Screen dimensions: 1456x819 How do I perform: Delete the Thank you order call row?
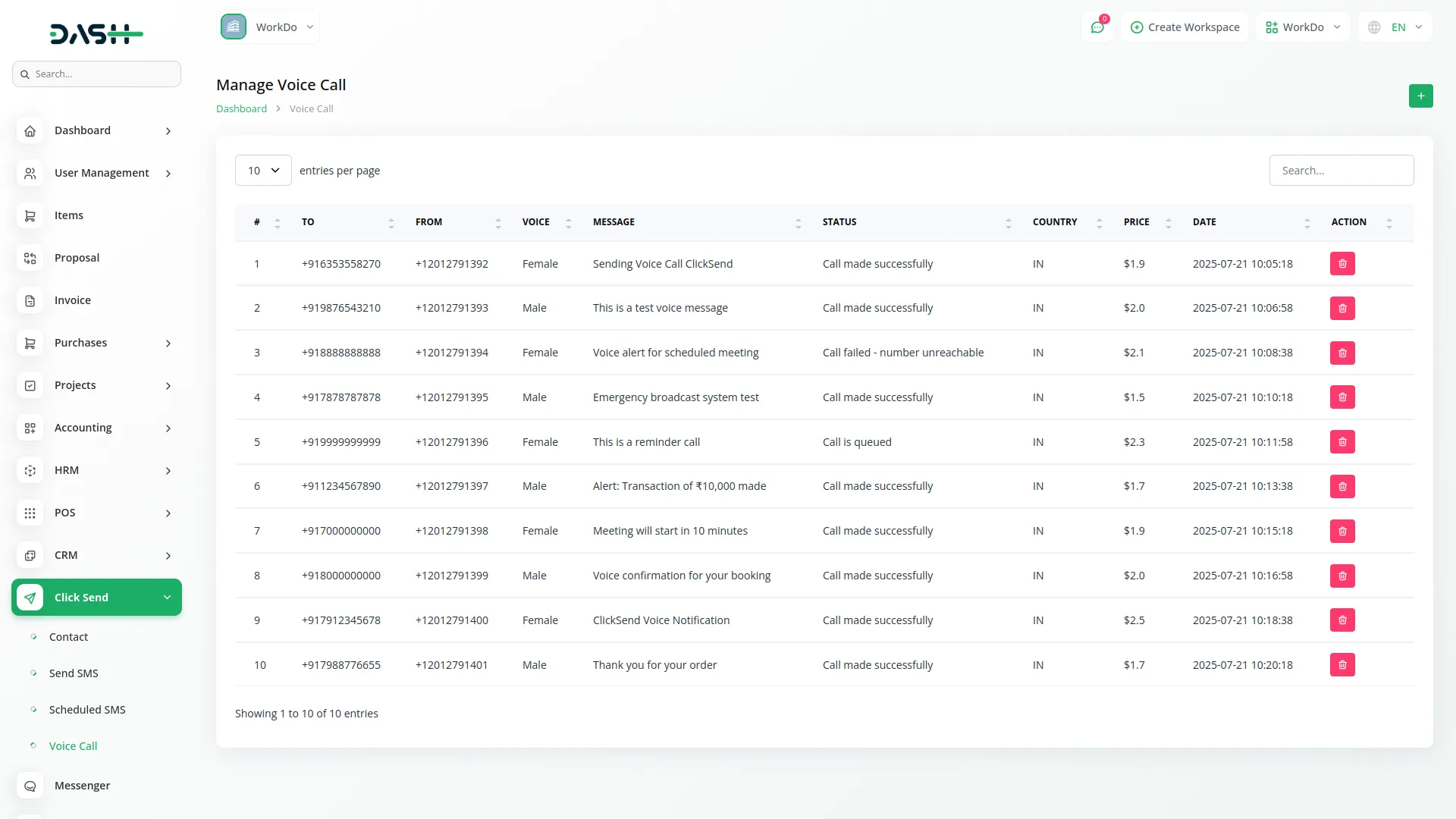[x=1342, y=665]
